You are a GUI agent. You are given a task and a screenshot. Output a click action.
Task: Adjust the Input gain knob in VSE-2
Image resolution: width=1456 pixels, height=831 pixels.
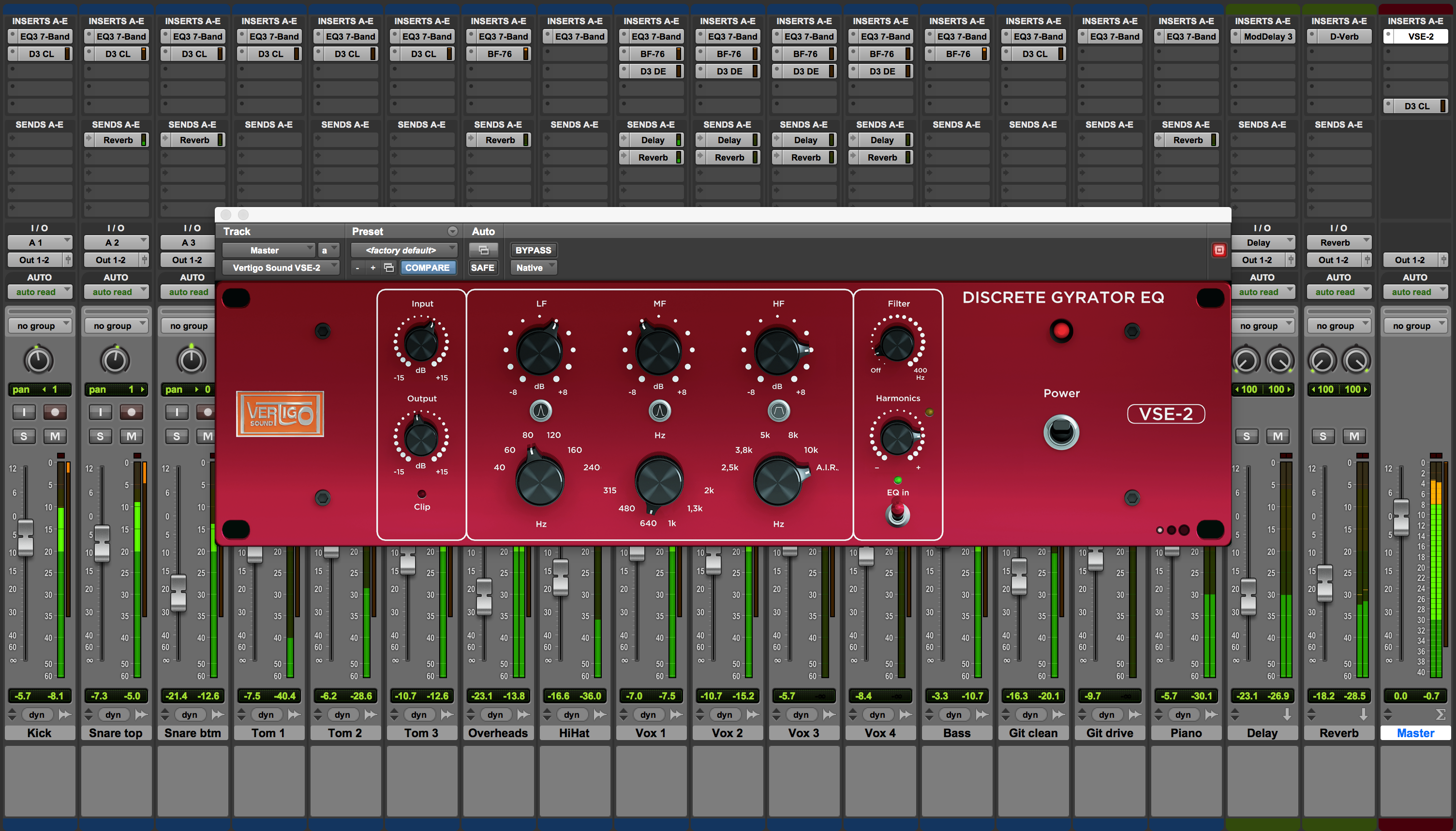421,343
